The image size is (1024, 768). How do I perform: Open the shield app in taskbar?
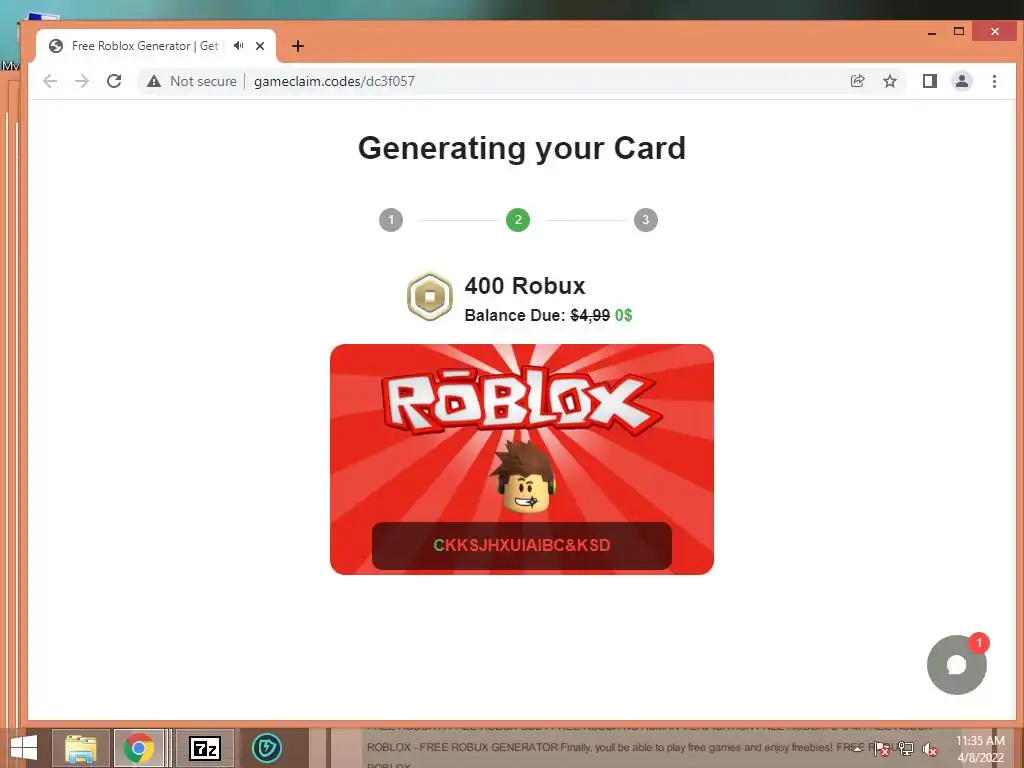click(266, 748)
